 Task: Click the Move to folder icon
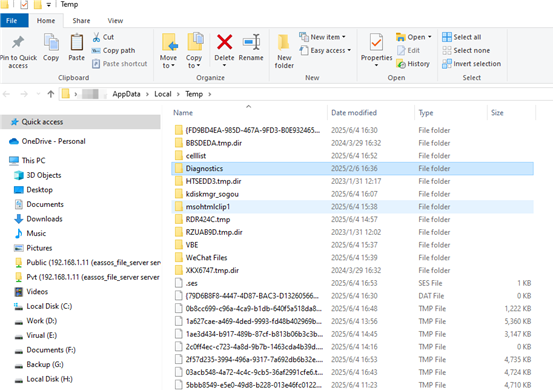pos(169,42)
